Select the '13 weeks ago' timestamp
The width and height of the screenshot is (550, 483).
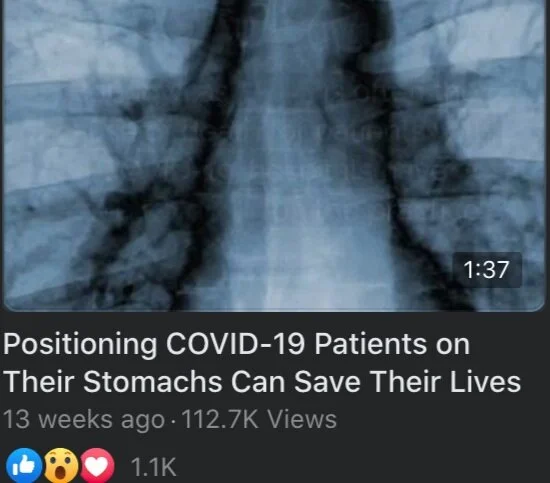point(84,420)
